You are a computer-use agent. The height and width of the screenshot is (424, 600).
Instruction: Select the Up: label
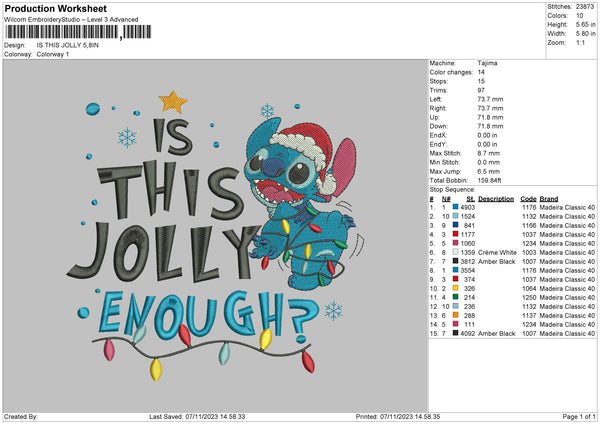click(x=434, y=117)
